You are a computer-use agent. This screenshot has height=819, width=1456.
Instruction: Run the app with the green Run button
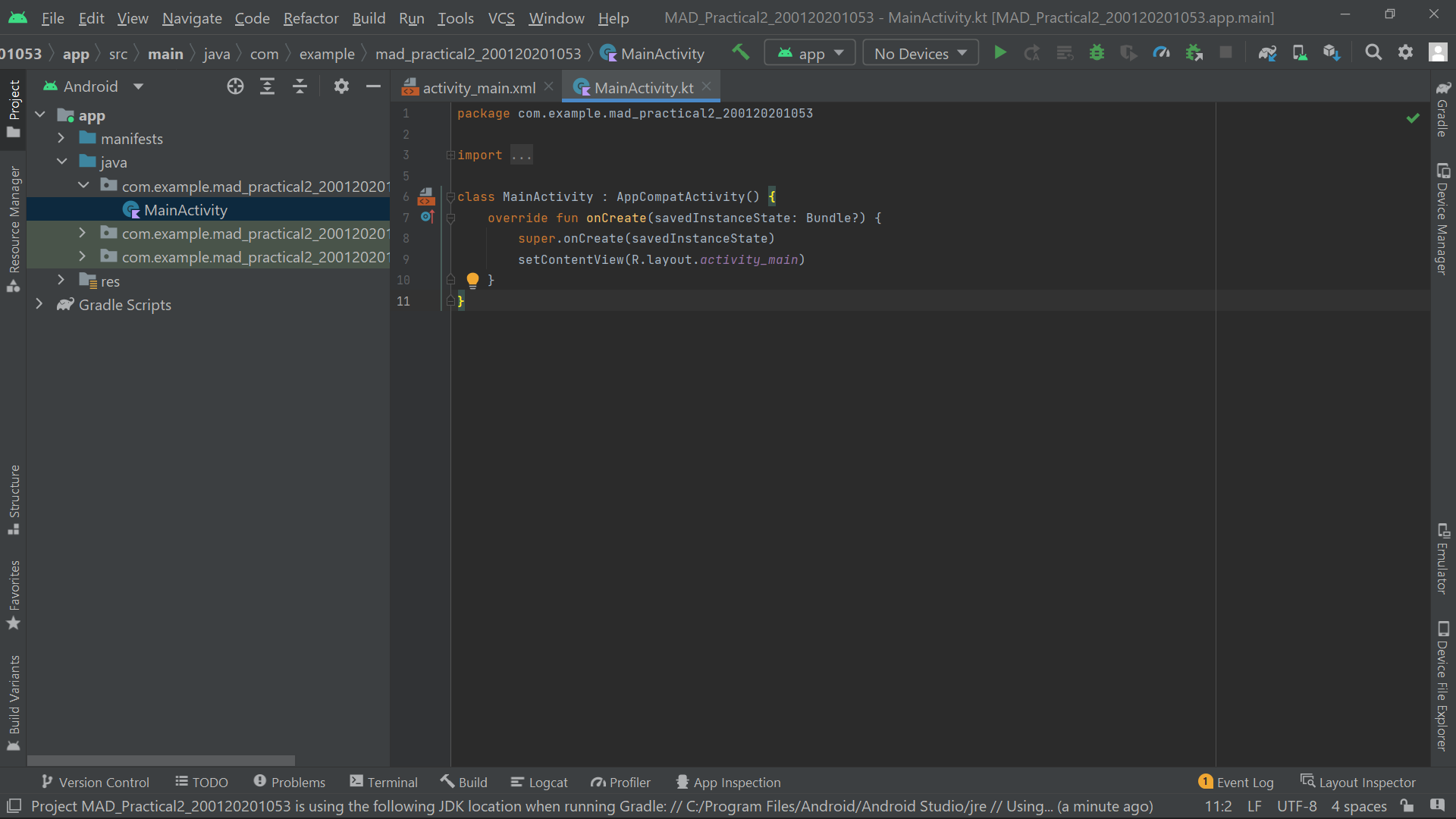[x=999, y=52]
